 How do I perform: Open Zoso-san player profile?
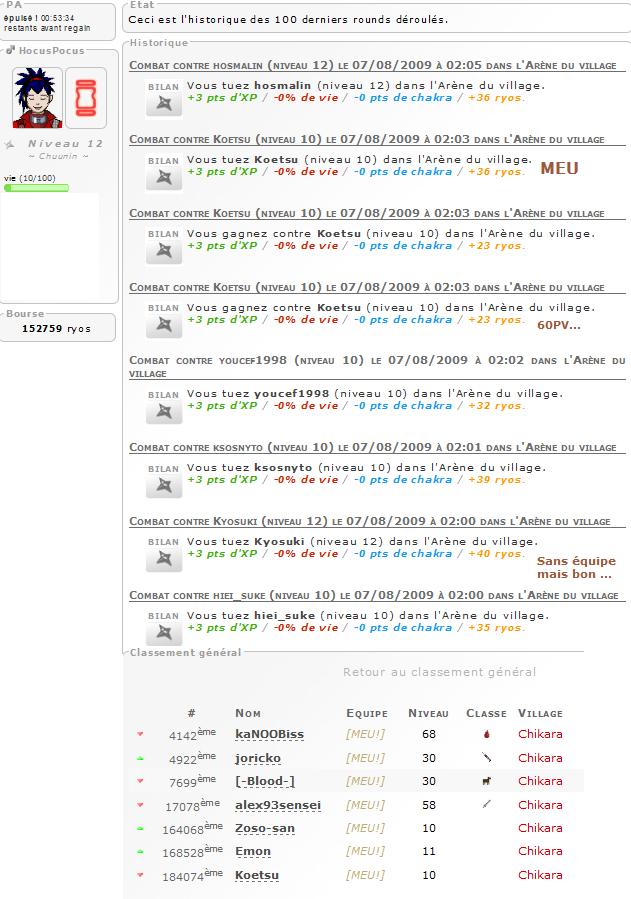point(265,828)
